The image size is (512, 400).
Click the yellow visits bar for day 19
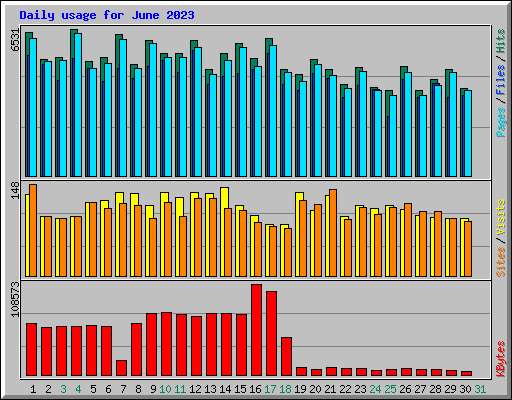(298, 234)
